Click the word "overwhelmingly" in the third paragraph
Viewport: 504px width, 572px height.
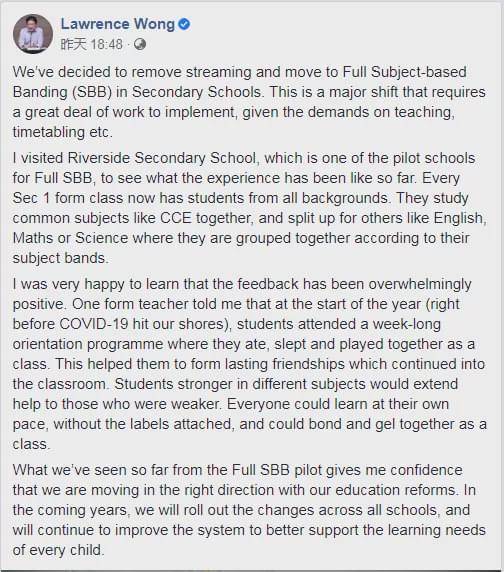point(420,284)
